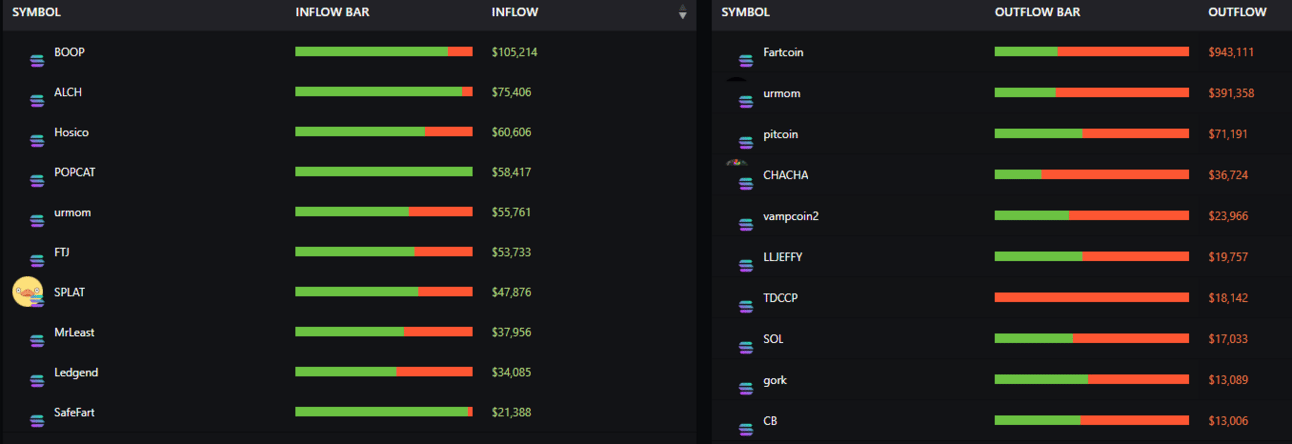Click the $105,214 BOOP inflow value
Viewport: 1292px width, 444px height.
(515, 52)
